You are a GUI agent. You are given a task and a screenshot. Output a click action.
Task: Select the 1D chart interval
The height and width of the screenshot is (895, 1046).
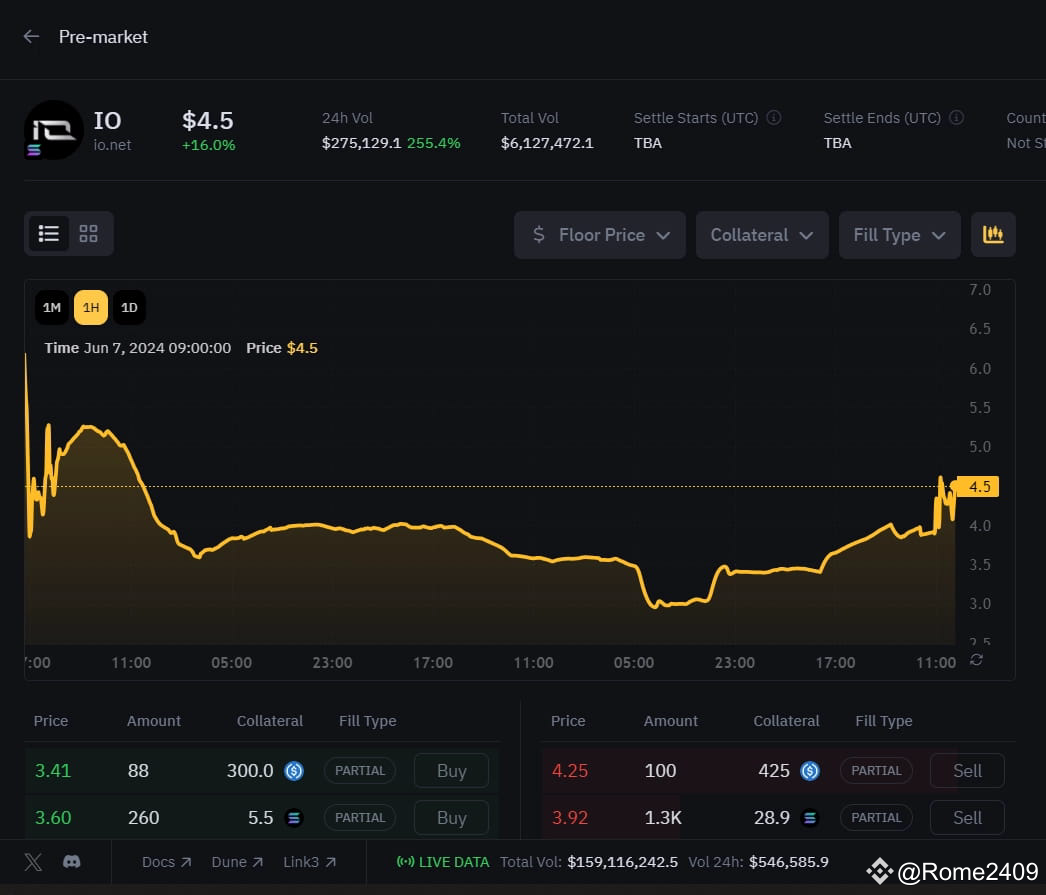tap(129, 307)
